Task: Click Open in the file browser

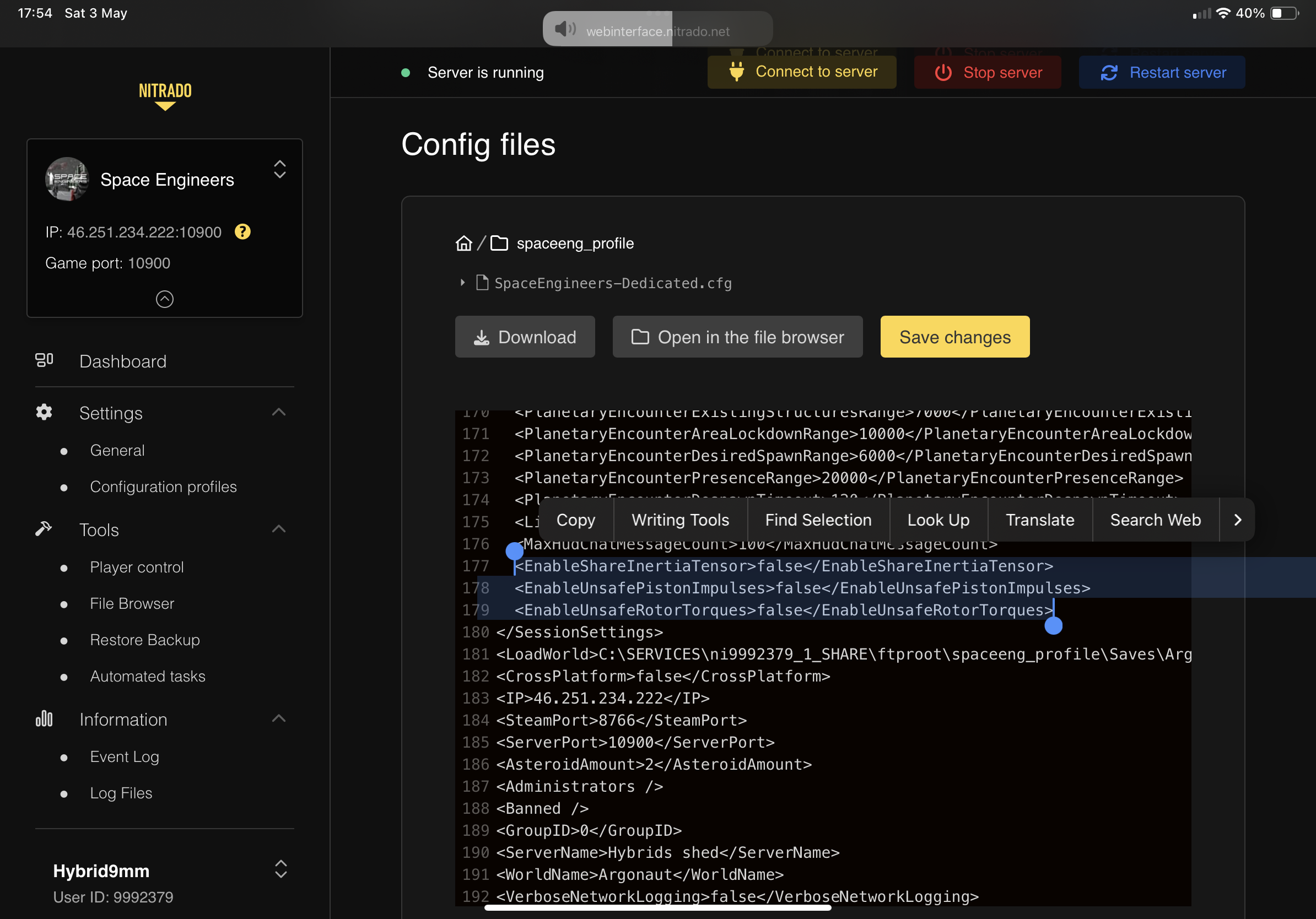Action: [737, 337]
